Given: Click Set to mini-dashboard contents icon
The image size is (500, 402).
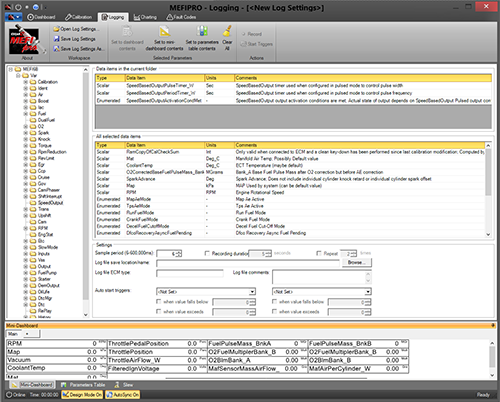Looking at the screenshot, I should point(164,31).
